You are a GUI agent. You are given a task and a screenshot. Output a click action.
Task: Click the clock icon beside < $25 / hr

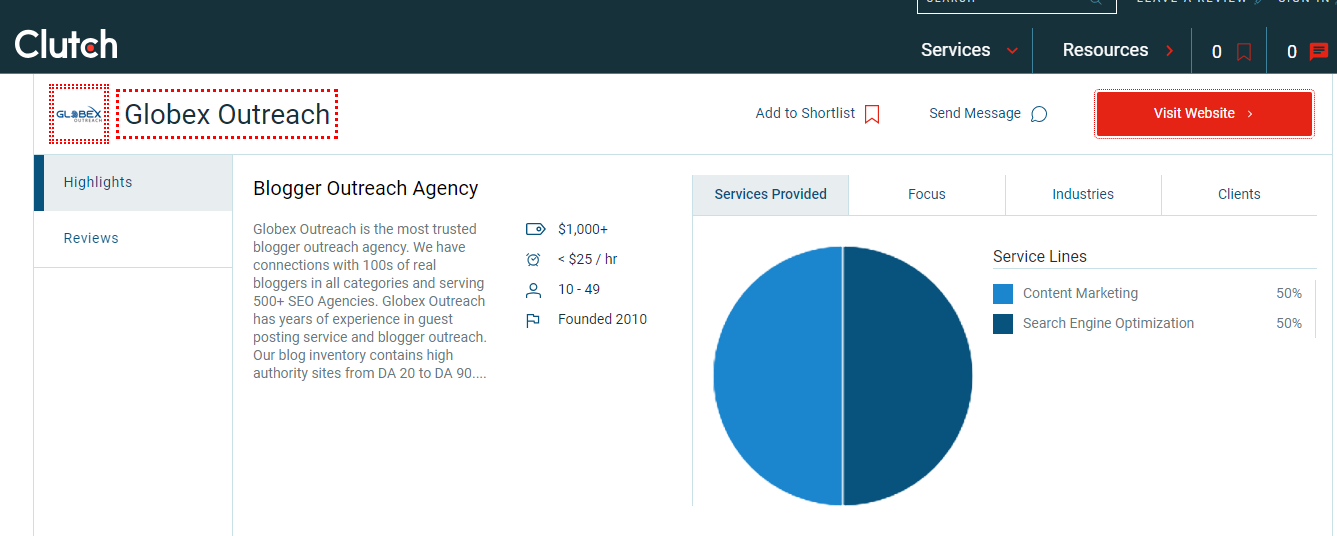pos(533,259)
